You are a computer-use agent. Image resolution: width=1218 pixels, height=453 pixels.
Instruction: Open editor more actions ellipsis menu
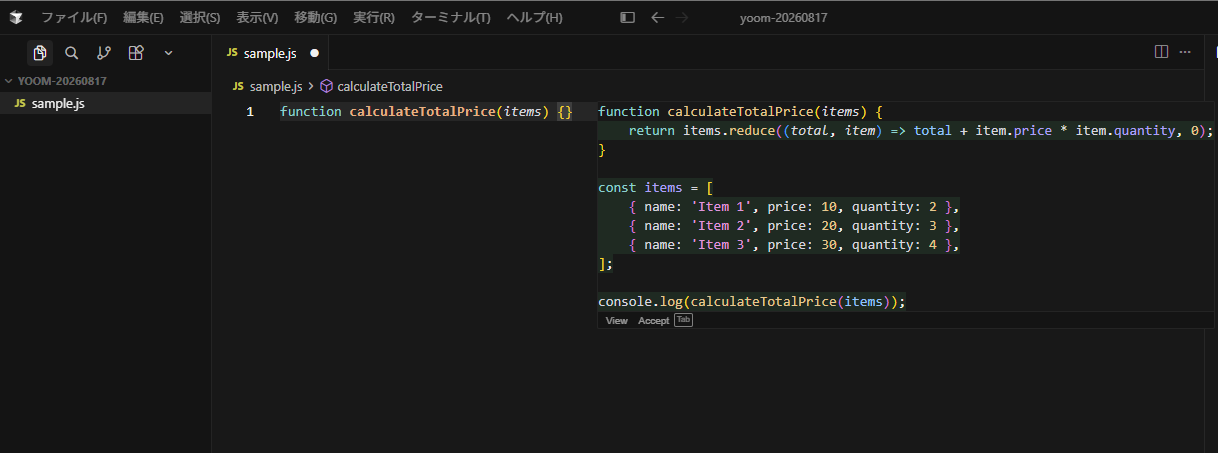(x=1185, y=52)
